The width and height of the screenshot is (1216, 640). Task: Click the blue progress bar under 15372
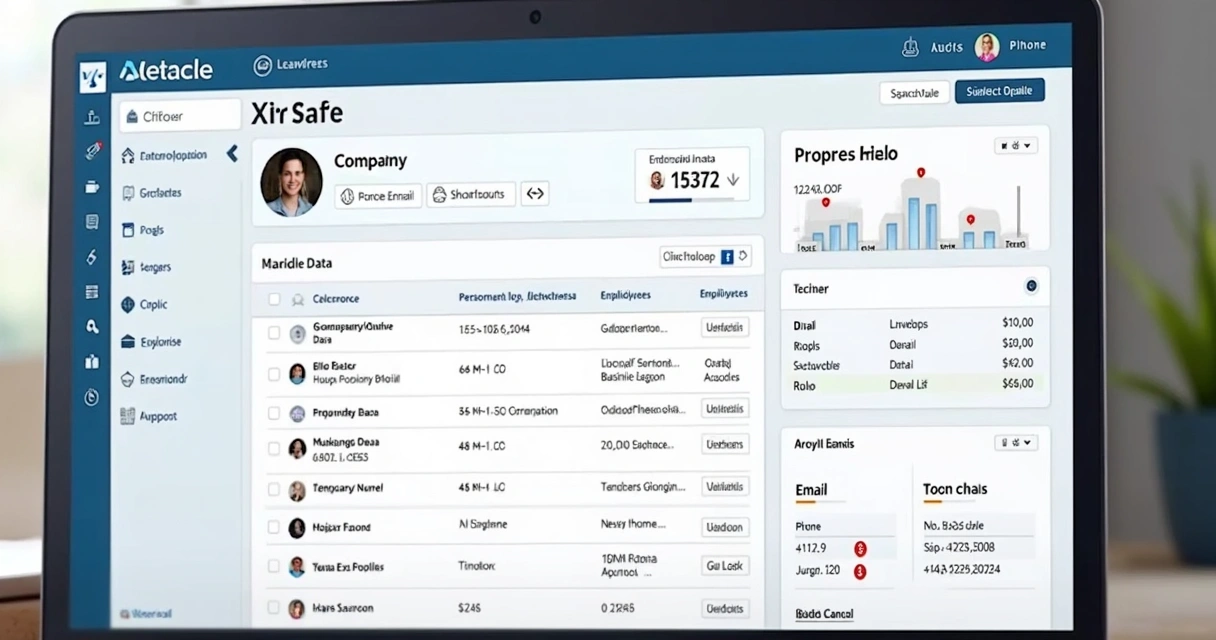pos(670,200)
